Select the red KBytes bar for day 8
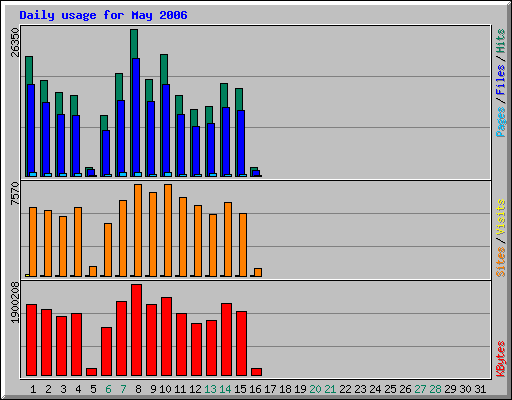 point(136,330)
